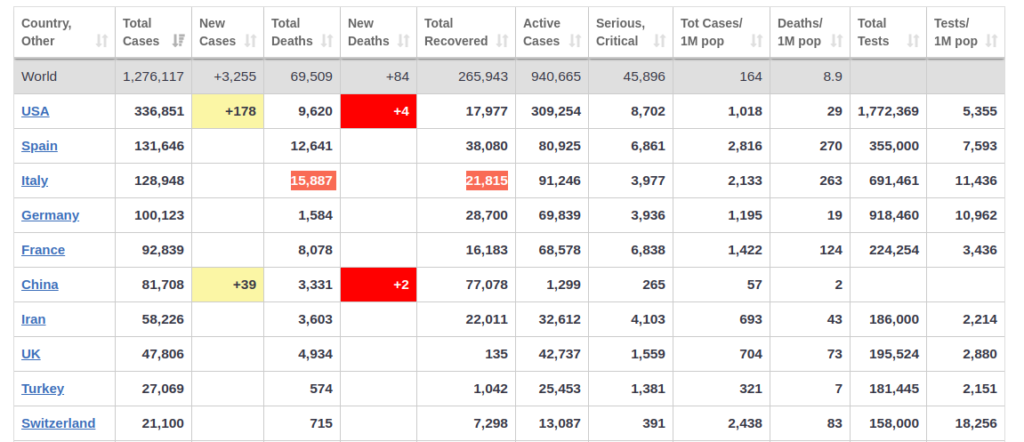Image resolution: width=1024 pixels, height=442 pixels.
Task: Click Germany total cases 100,123
Action: [159, 215]
